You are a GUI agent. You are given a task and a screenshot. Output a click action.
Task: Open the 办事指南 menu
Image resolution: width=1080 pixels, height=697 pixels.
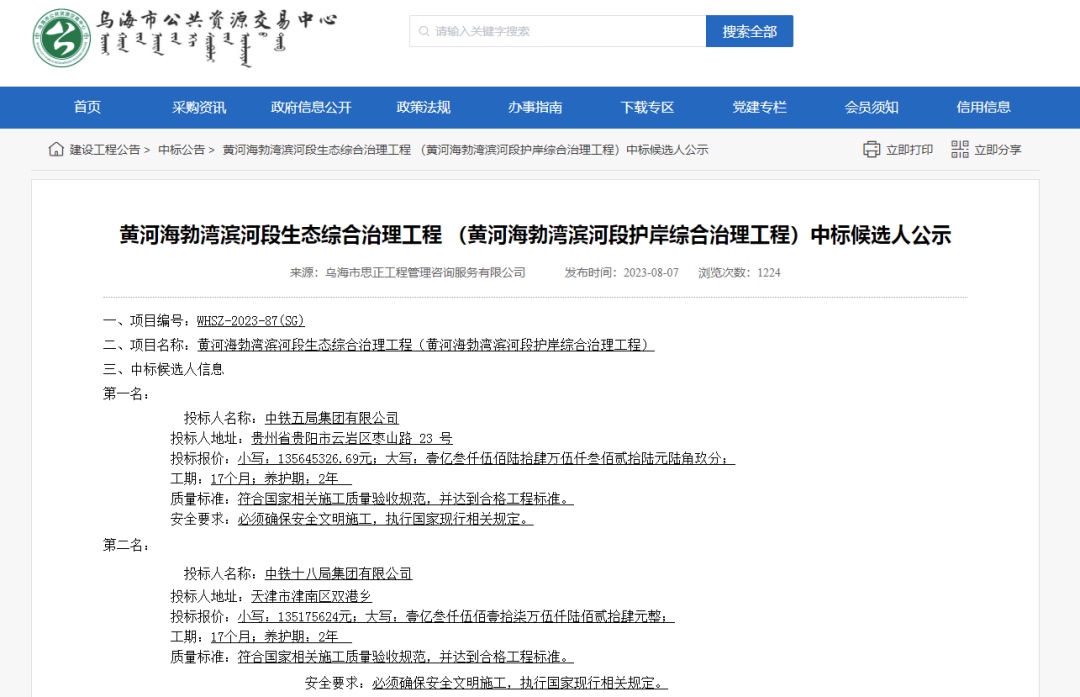coord(535,108)
